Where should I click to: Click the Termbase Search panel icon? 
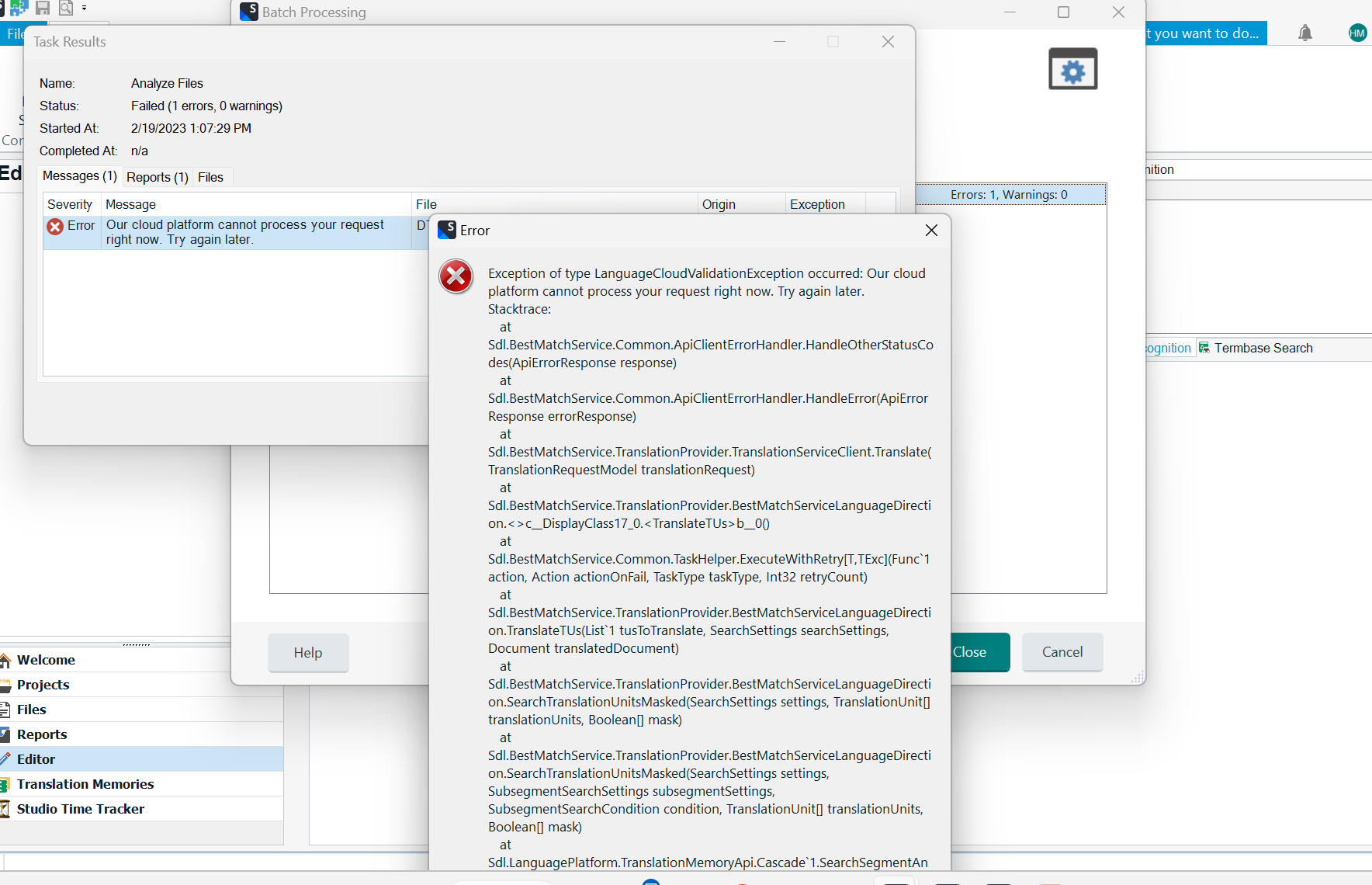[1204, 347]
